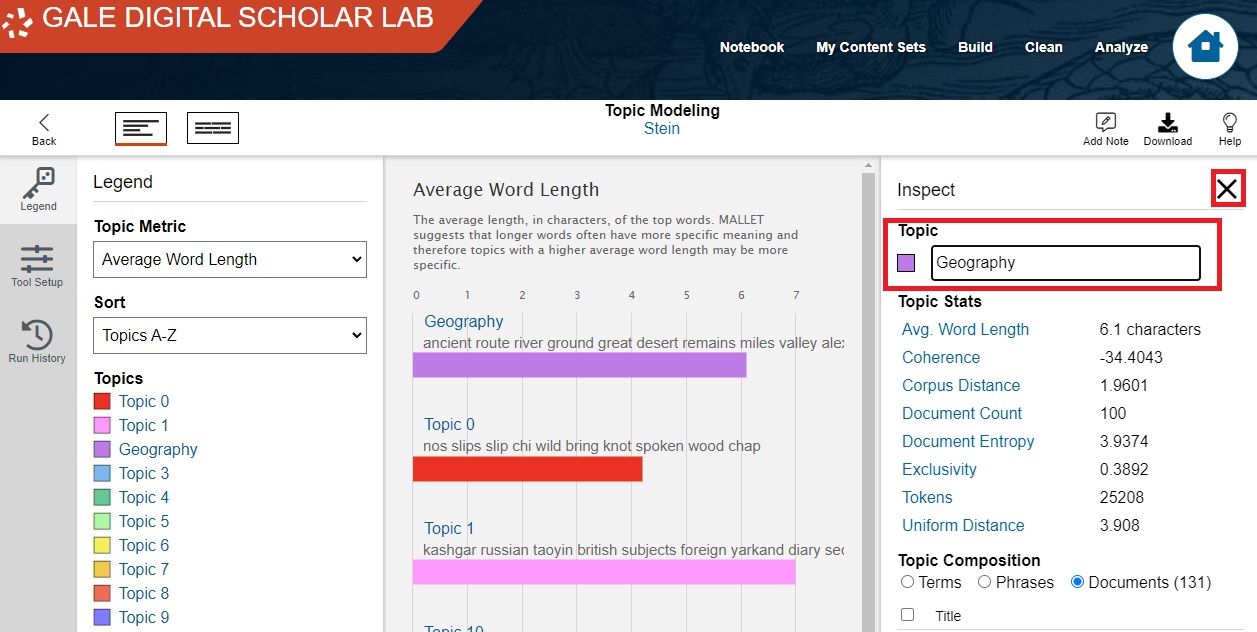The image size is (1257, 632).
Task: Click Gale Digital Scholar Lab logo
Action: coord(220,18)
